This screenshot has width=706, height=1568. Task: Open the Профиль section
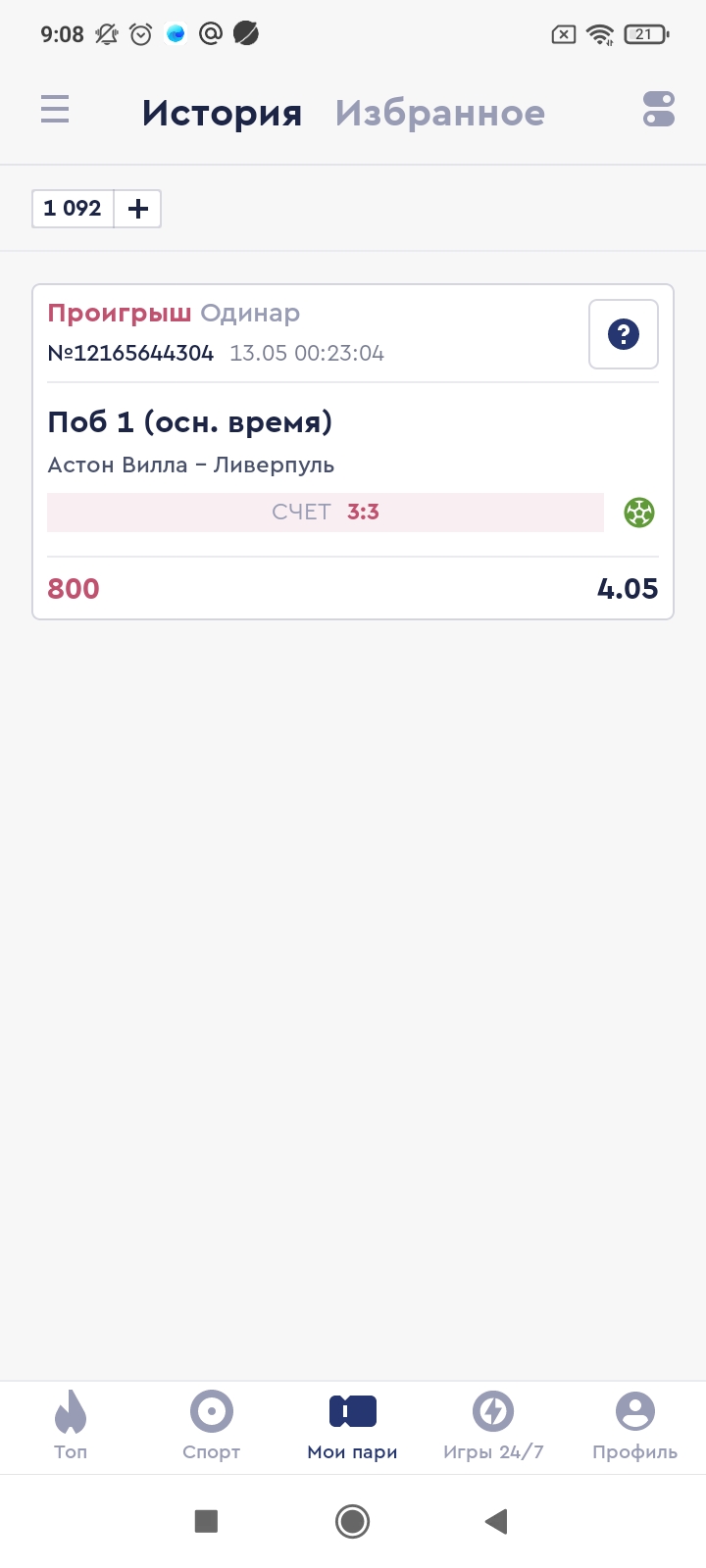[x=634, y=1426]
